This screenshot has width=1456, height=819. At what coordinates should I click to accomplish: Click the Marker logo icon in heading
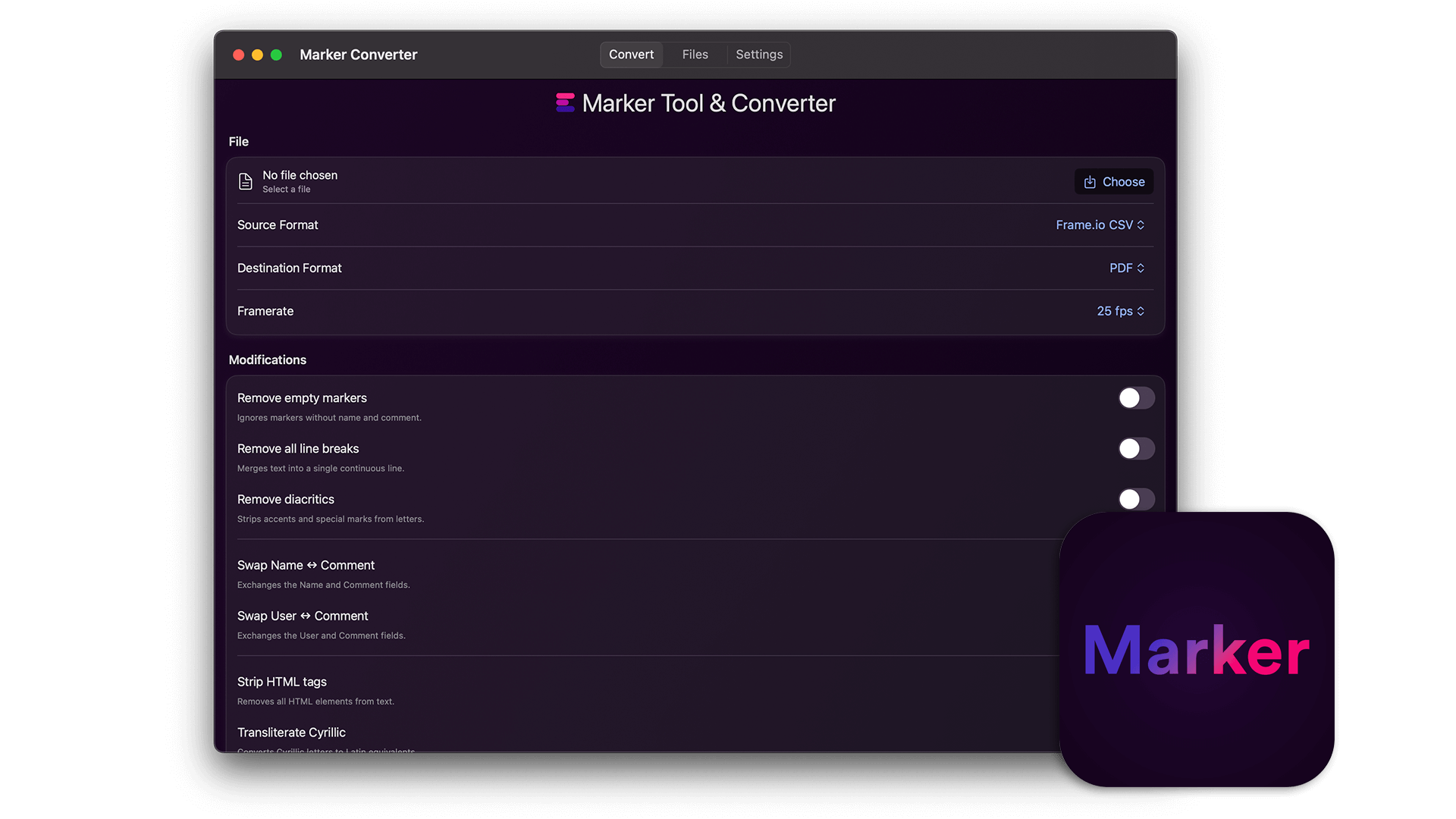(x=565, y=103)
